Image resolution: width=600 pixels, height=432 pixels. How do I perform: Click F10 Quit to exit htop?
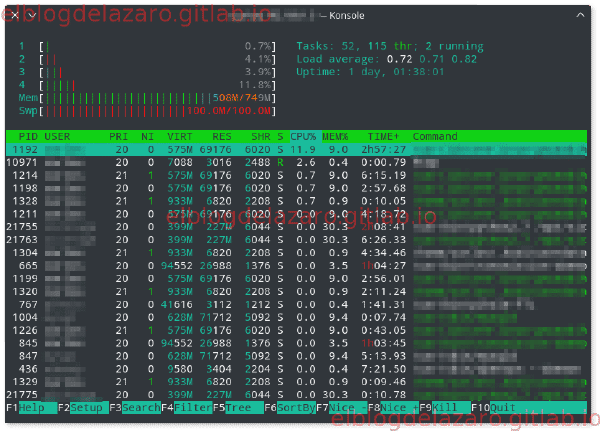(528, 408)
